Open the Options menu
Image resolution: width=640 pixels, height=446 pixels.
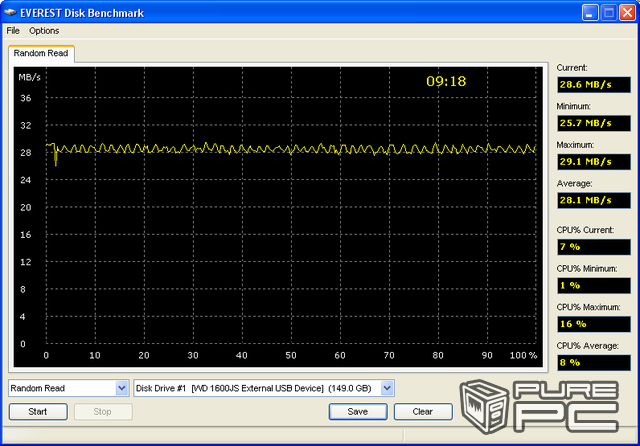coord(44,31)
